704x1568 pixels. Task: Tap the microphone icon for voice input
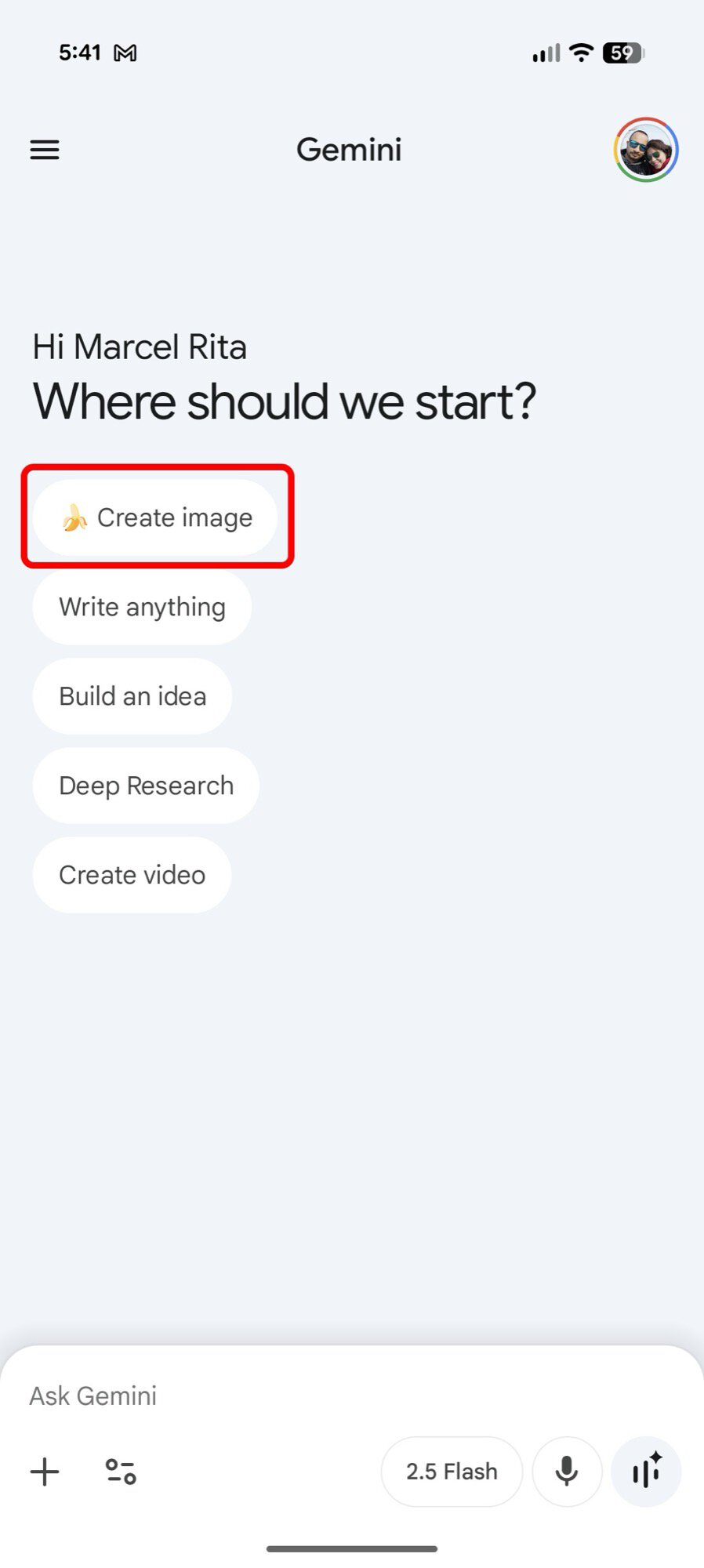pos(567,1472)
